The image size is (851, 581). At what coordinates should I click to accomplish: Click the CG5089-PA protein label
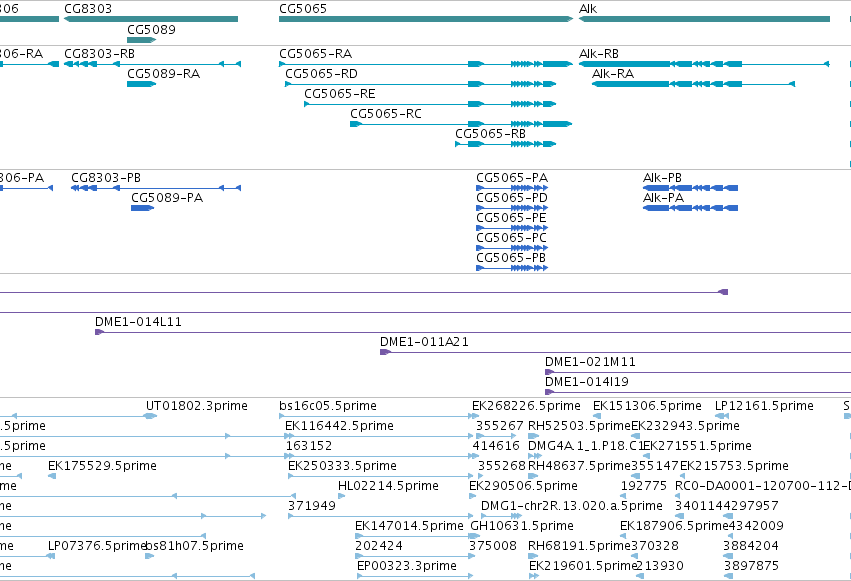coord(167,198)
